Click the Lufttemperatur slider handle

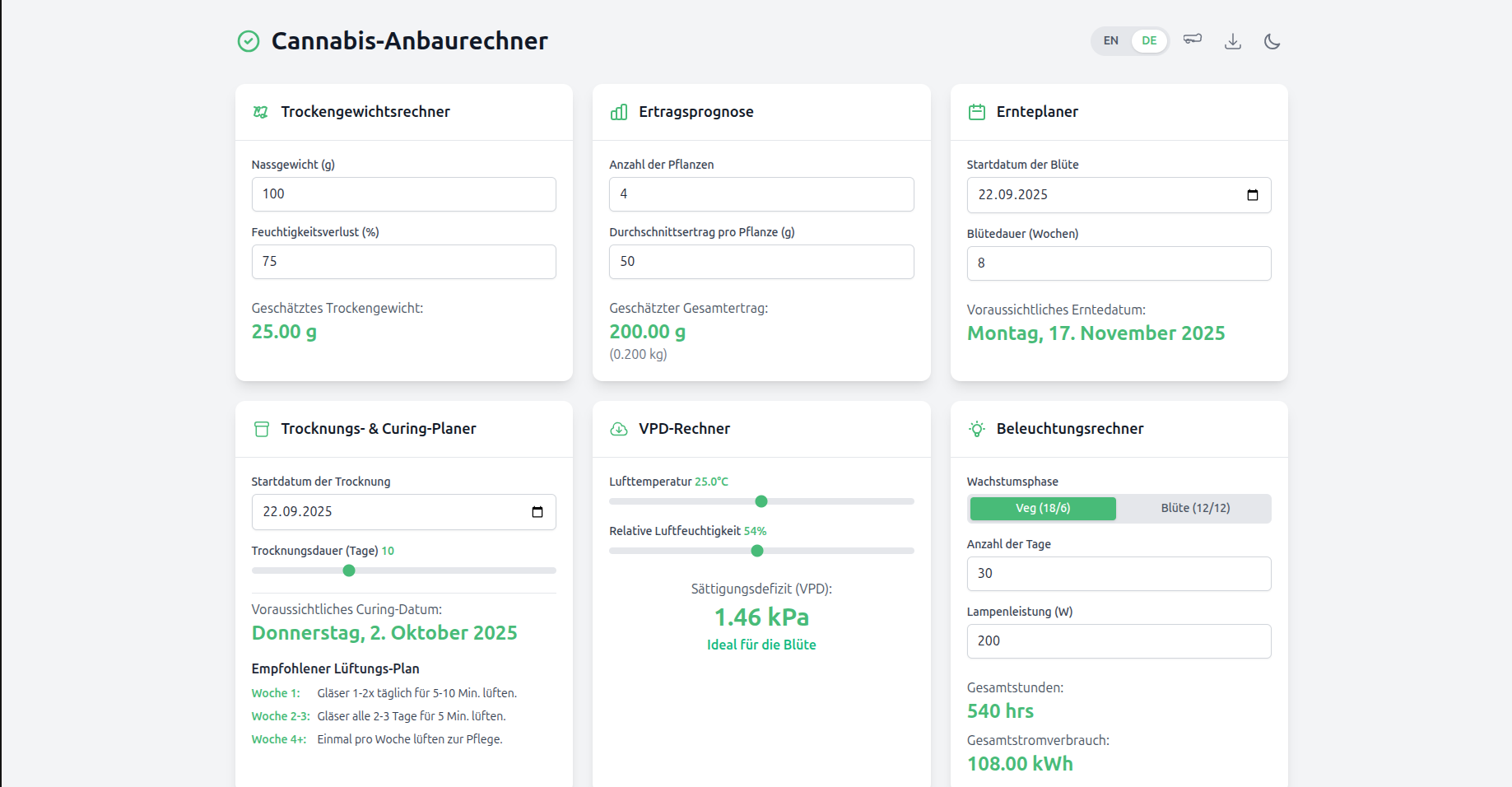click(x=761, y=501)
